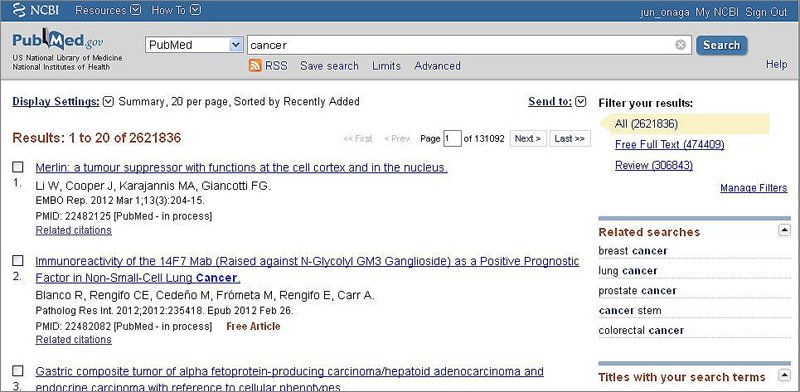Screen dimensions: 800x392
Task: Click the orange RSS feed icon
Action: [x=256, y=65]
